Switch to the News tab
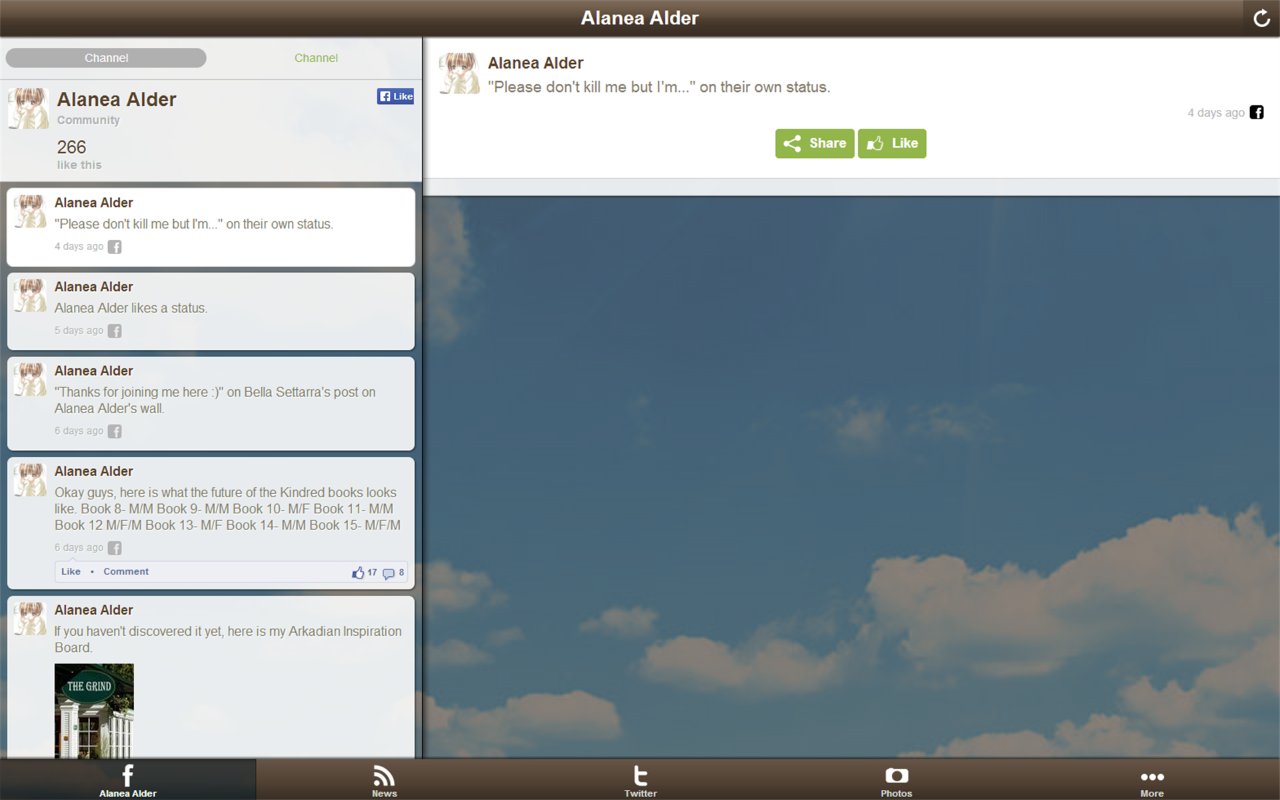The width and height of the screenshot is (1280, 800). point(384,778)
